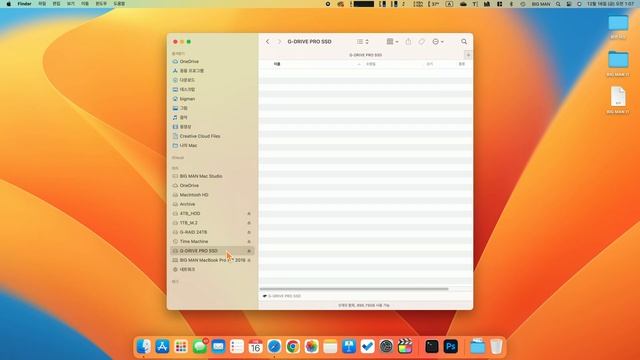
Task: Open Music (음악) in sidebar
Action: pos(184,118)
